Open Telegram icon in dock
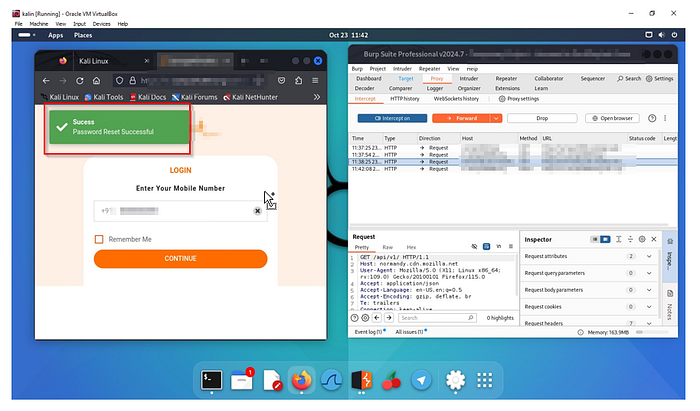 coord(421,380)
